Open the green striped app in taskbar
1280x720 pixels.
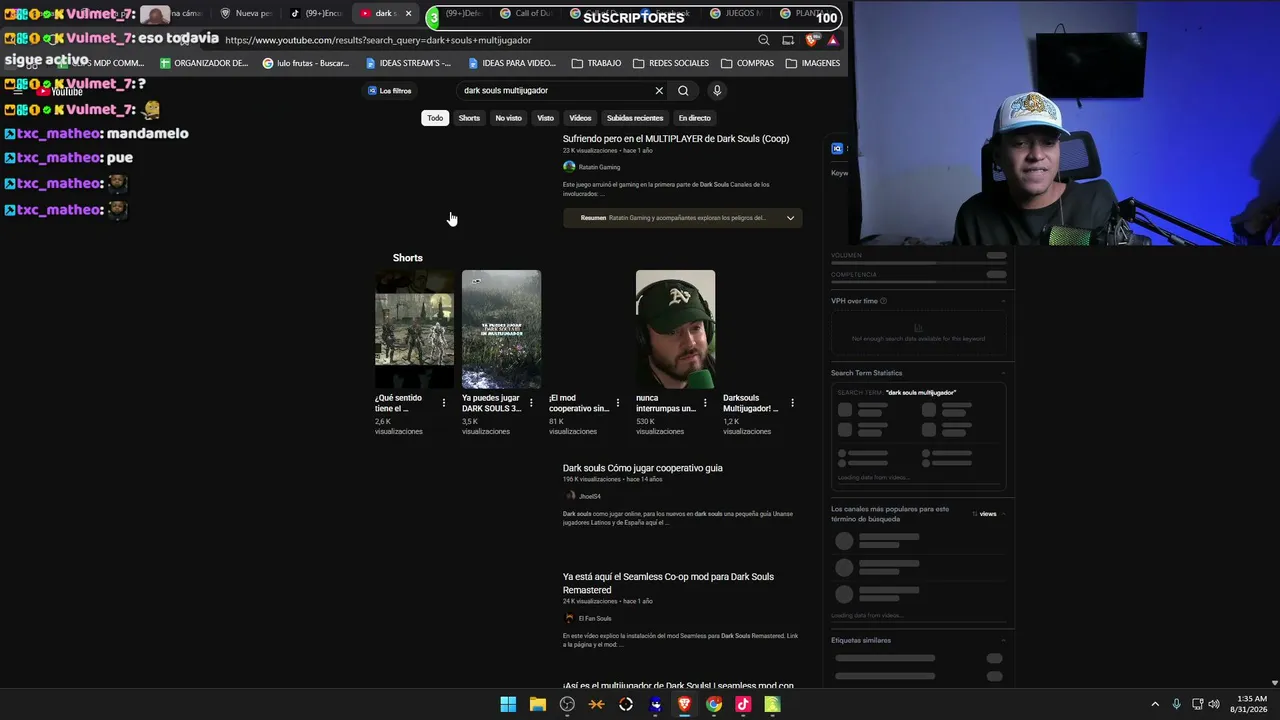coord(772,704)
